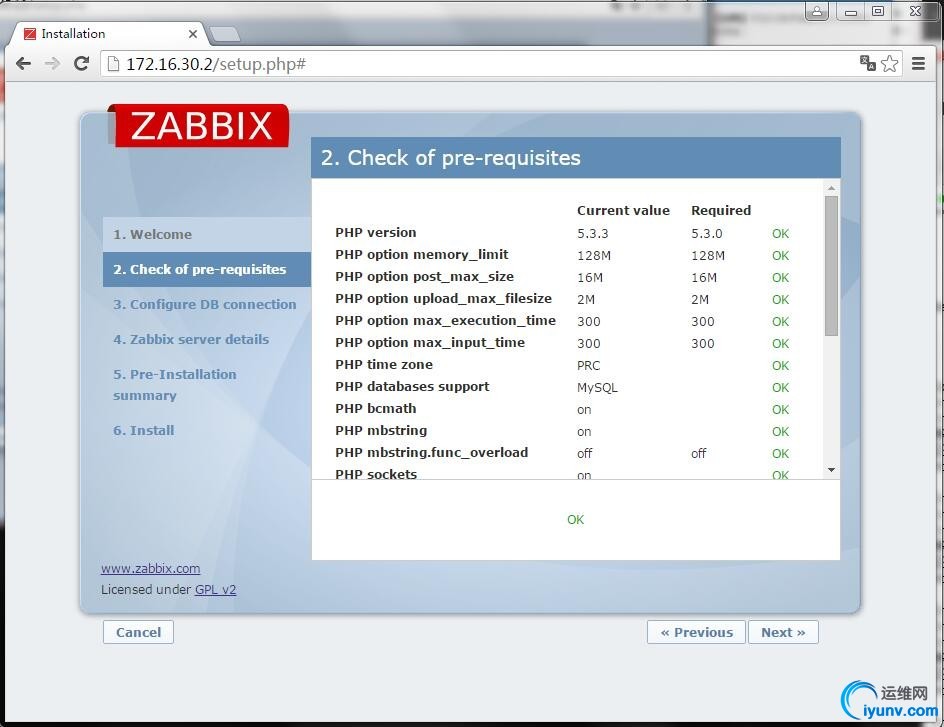Click the 'PHP version' row label
This screenshot has height=727, width=944.
click(x=376, y=233)
